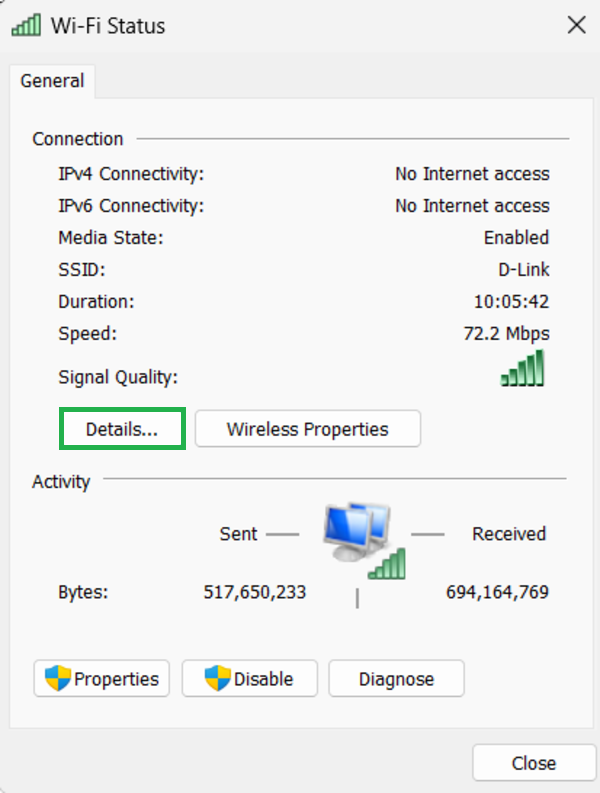Click the Wi-Fi Status title text
The height and width of the screenshot is (793, 600).
click(x=107, y=25)
